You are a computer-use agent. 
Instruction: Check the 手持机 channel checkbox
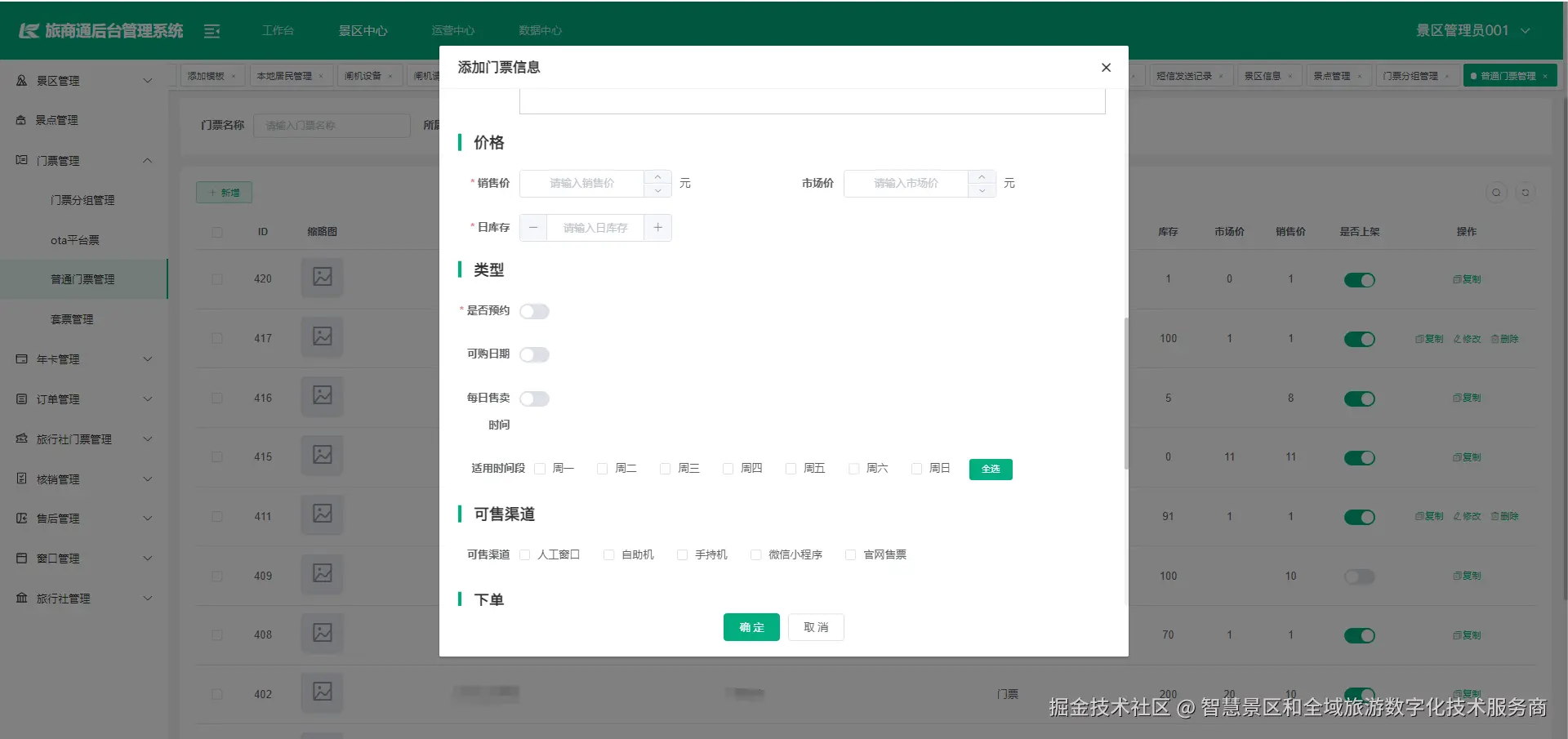[683, 555]
